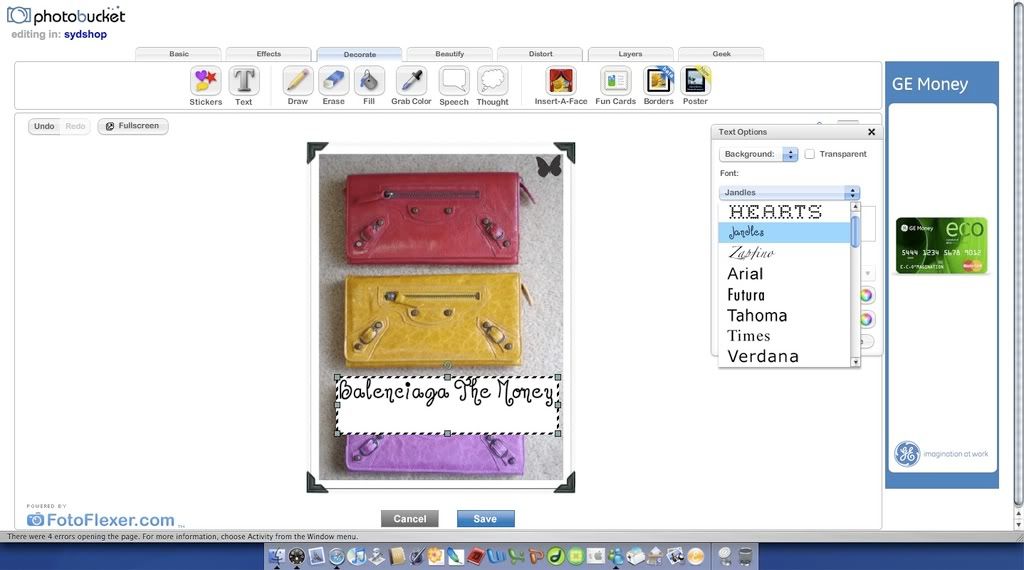Choose the Zapfino font
Viewport: 1024px width, 570px height.
784,253
